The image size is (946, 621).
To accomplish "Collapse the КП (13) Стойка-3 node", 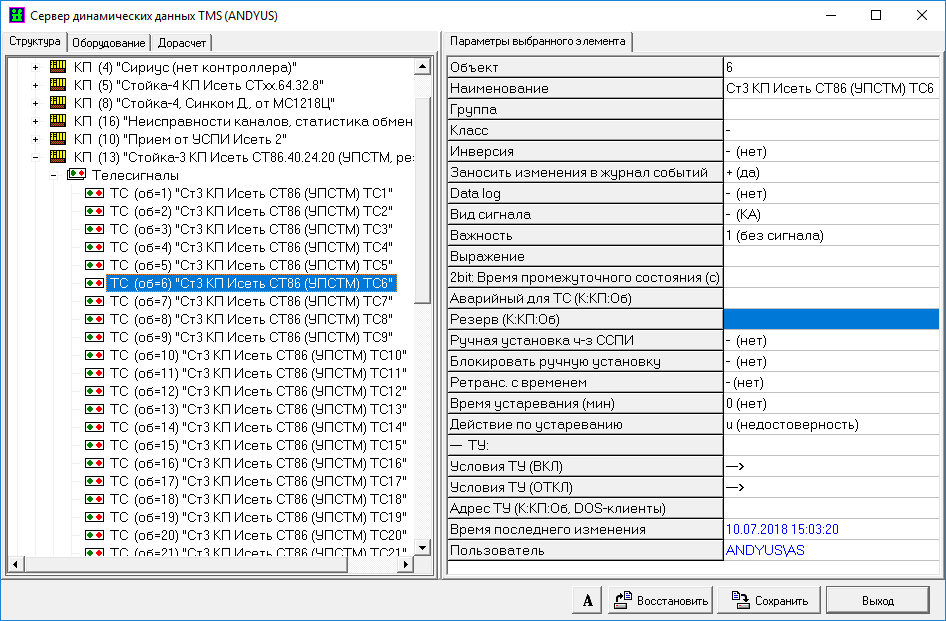I will click(36, 157).
